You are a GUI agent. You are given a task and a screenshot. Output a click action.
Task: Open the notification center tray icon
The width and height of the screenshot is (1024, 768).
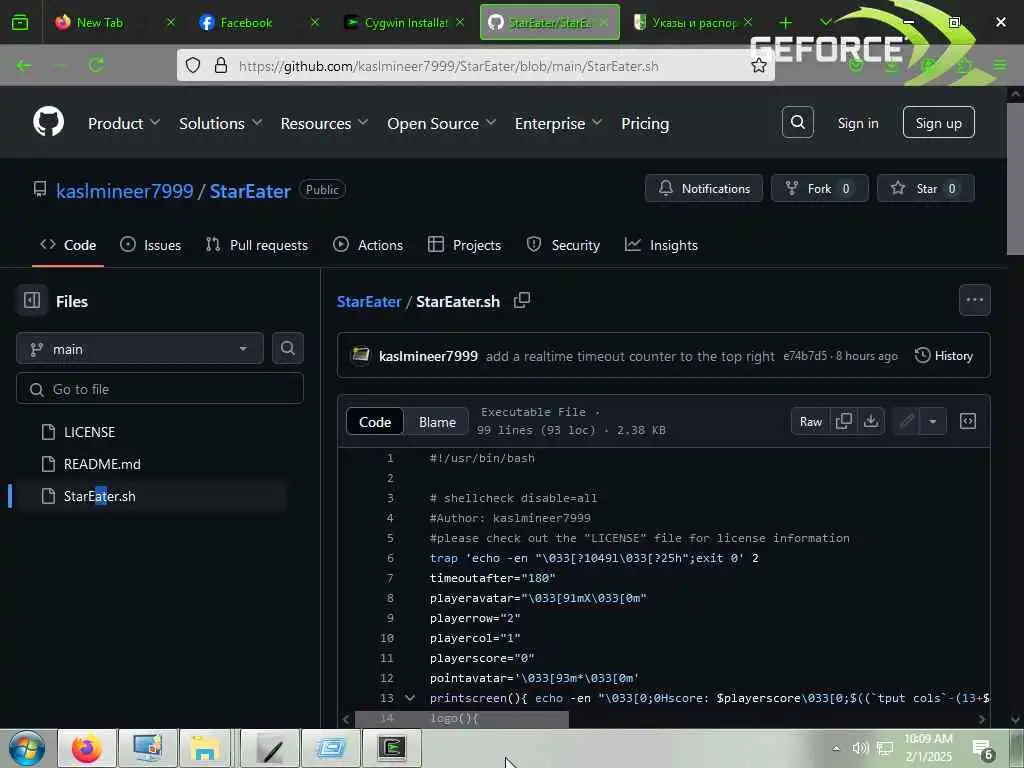click(x=982, y=749)
